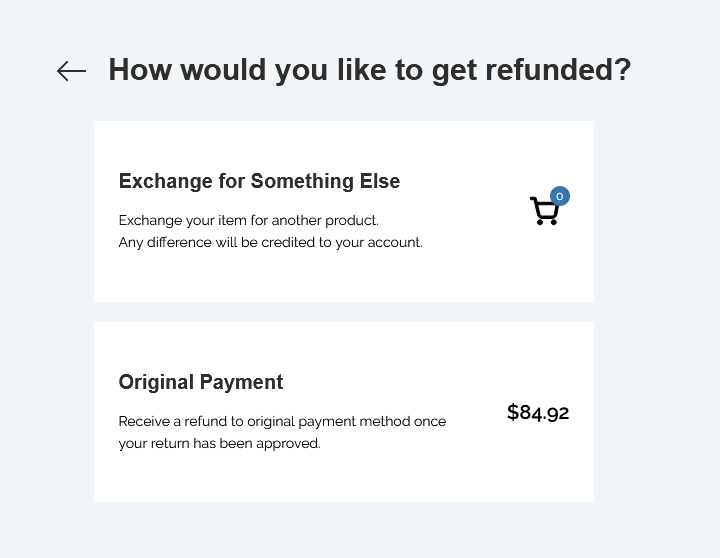Go back using the left arrow
Screen dimensions: 720x558
pyautogui.click(x=72, y=71)
